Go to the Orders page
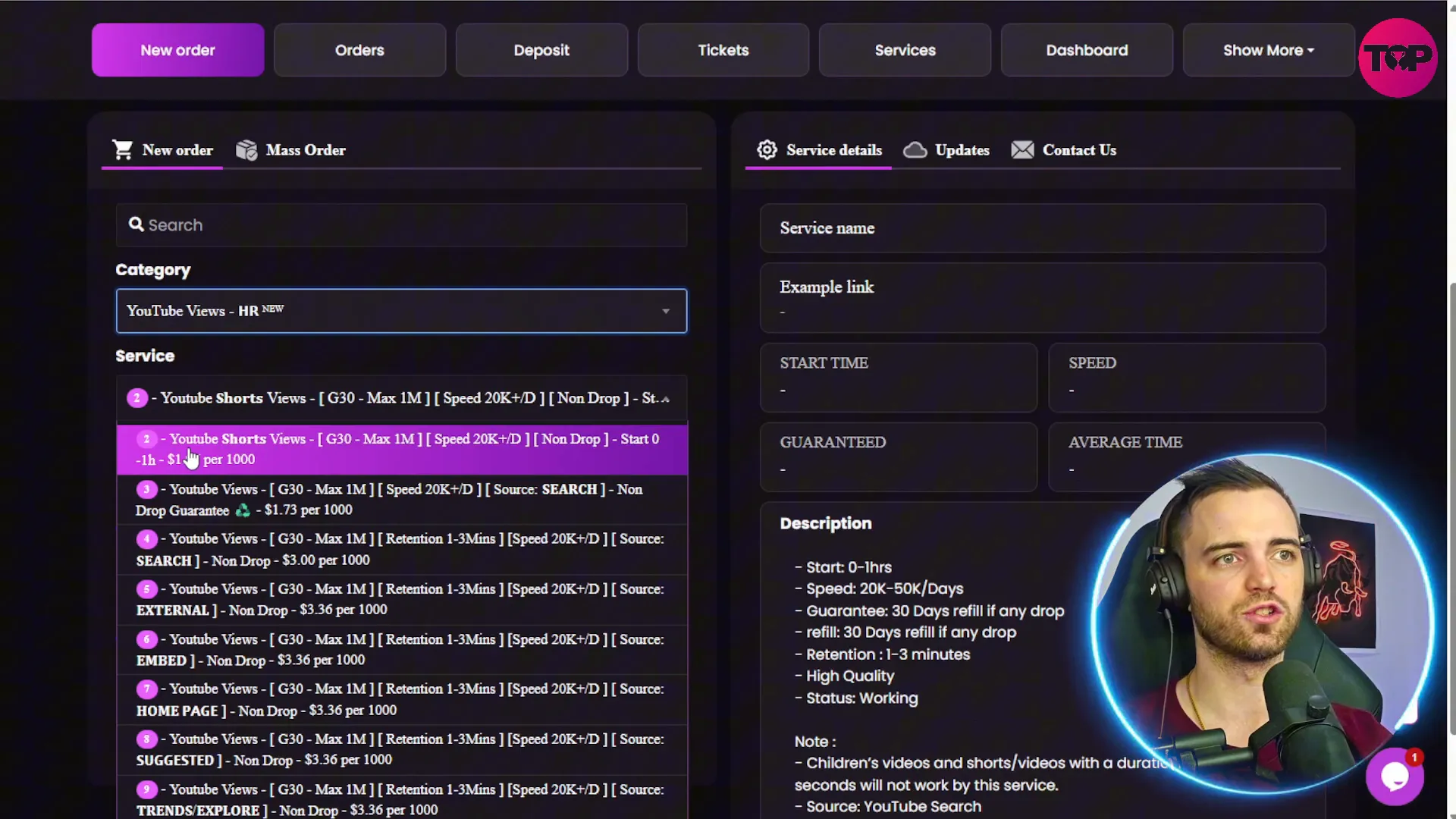Viewport: 1456px width, 819px height. [x=359, y=50]
